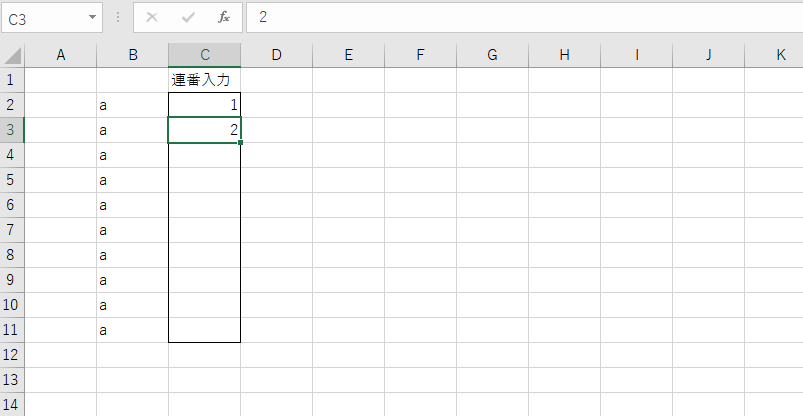Select the row 12 header

pyautogui.click(x=12, y=355)
